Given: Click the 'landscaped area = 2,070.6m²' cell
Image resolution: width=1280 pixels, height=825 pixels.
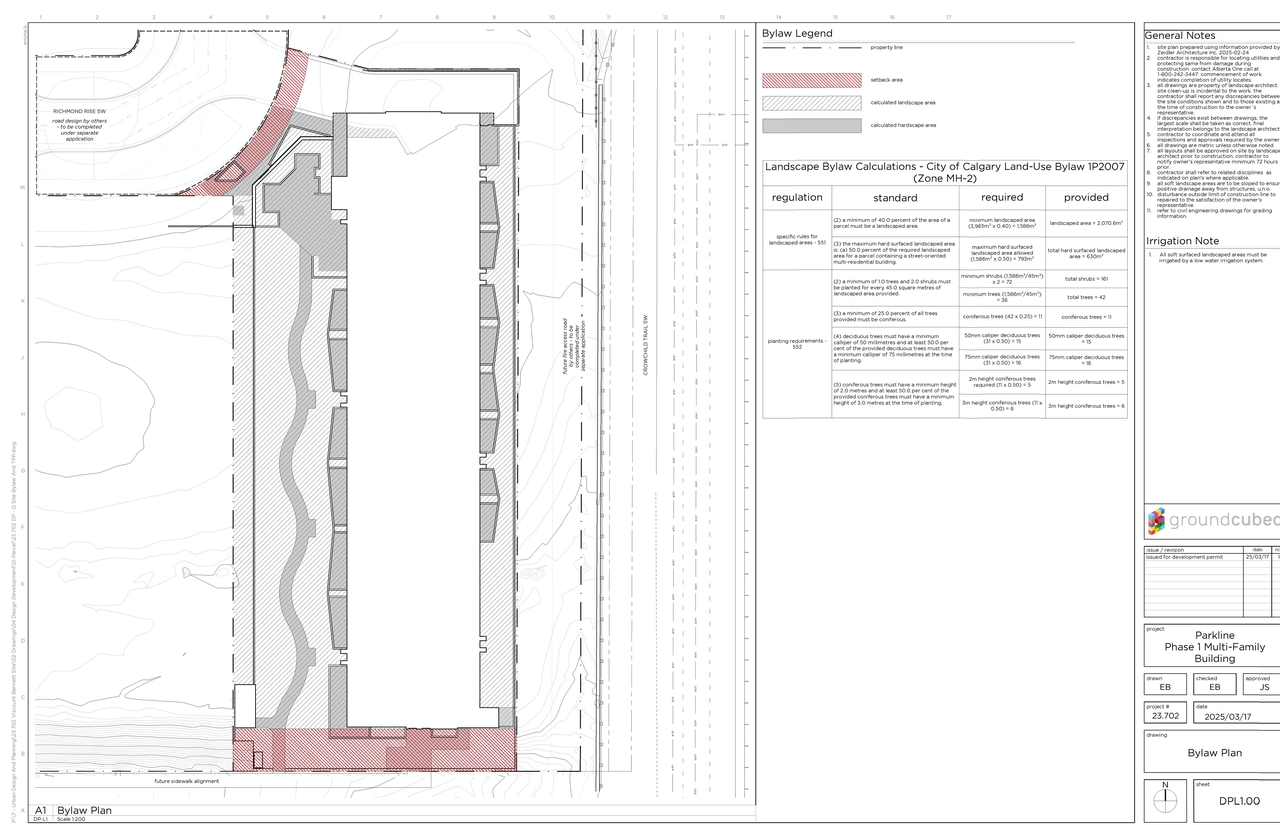Looking at the screenshot, I should pos(1086,223).
